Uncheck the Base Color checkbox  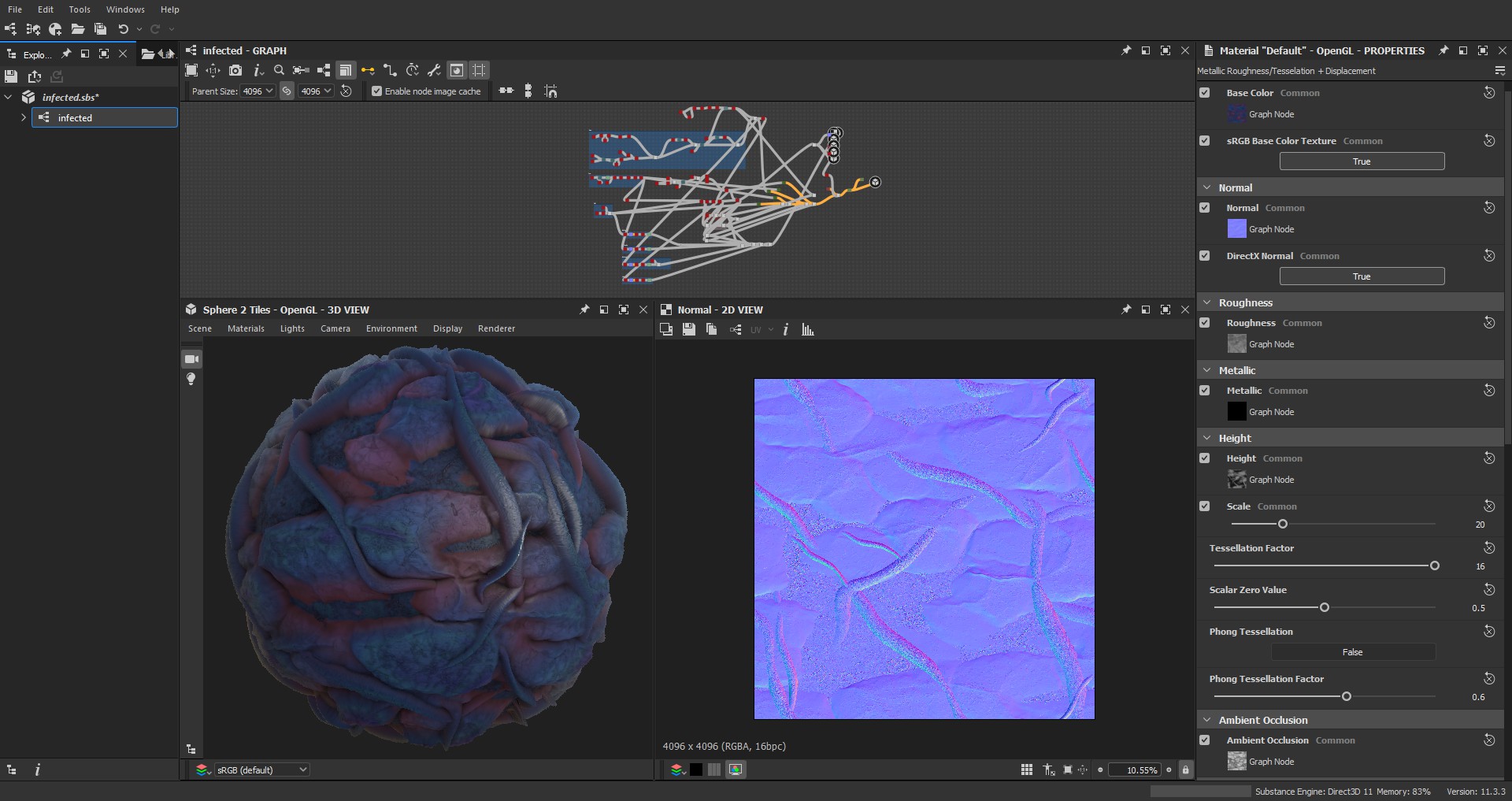point(1205,93)
